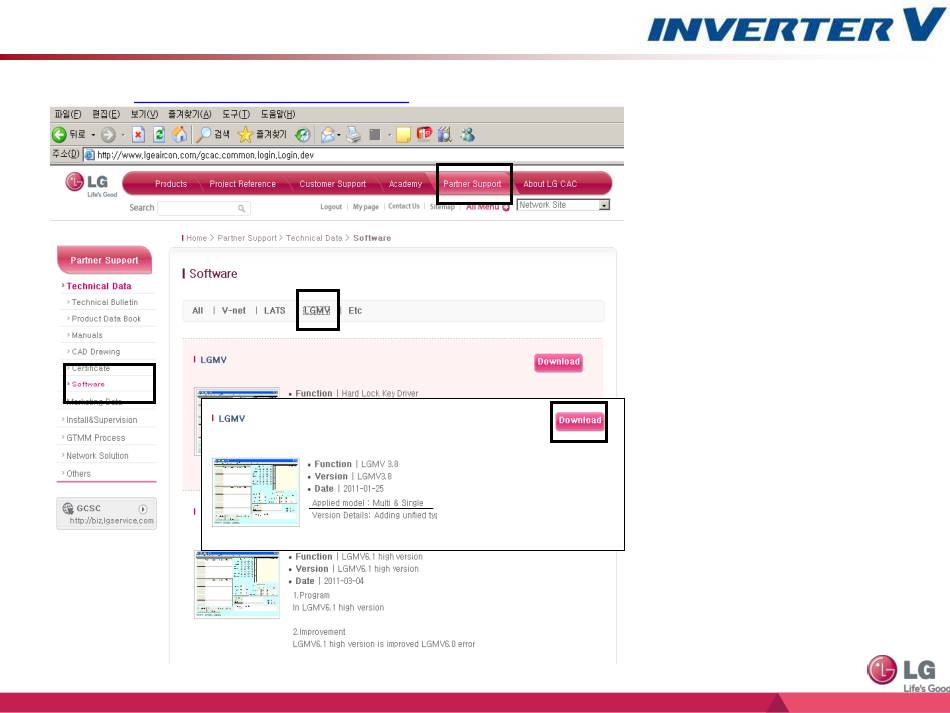This screenshot has width=950, height=713.
Task: Open the Back button history dropdown arrow
Action: coord(93,134)
